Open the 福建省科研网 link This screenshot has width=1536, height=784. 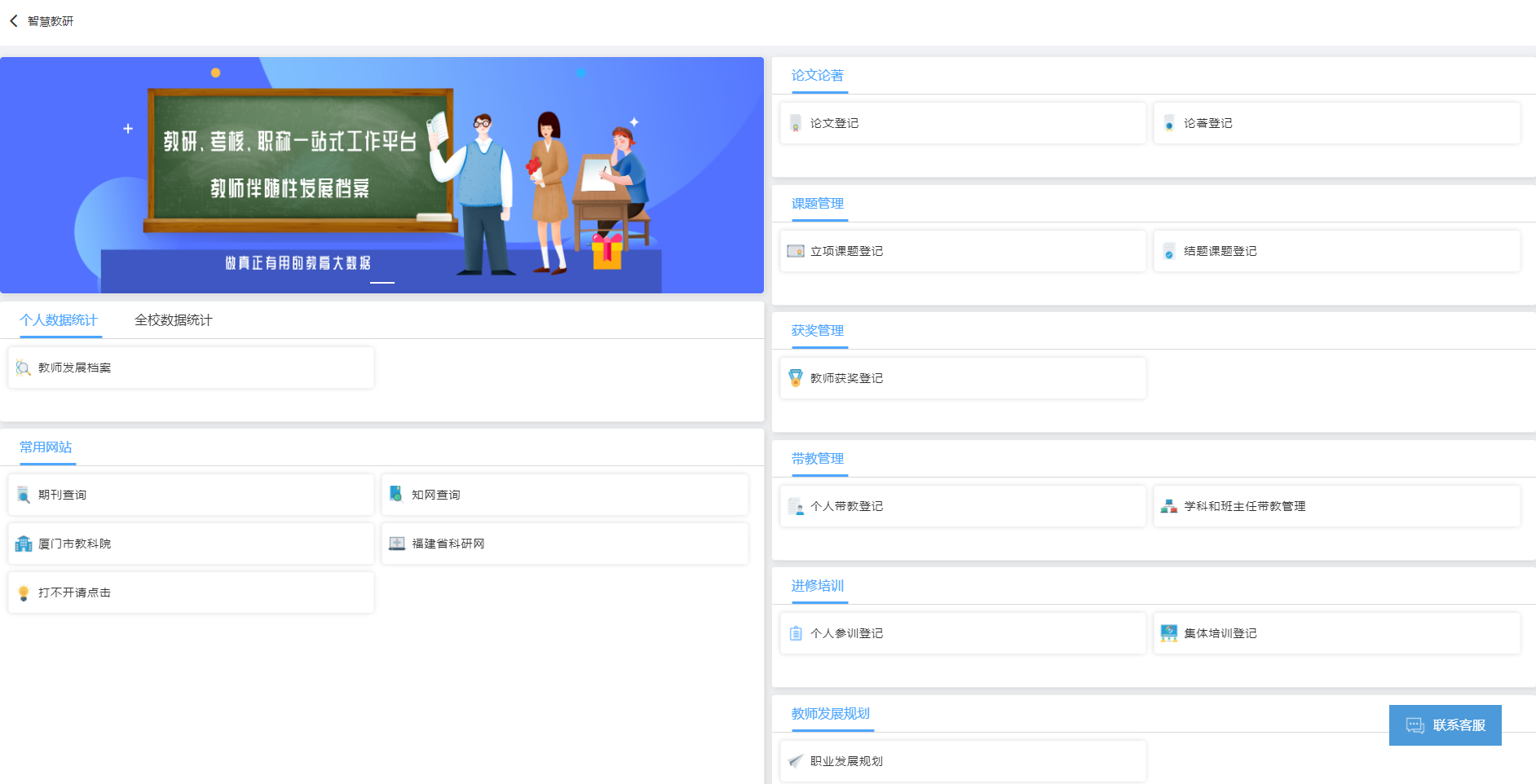click(448, 544)
